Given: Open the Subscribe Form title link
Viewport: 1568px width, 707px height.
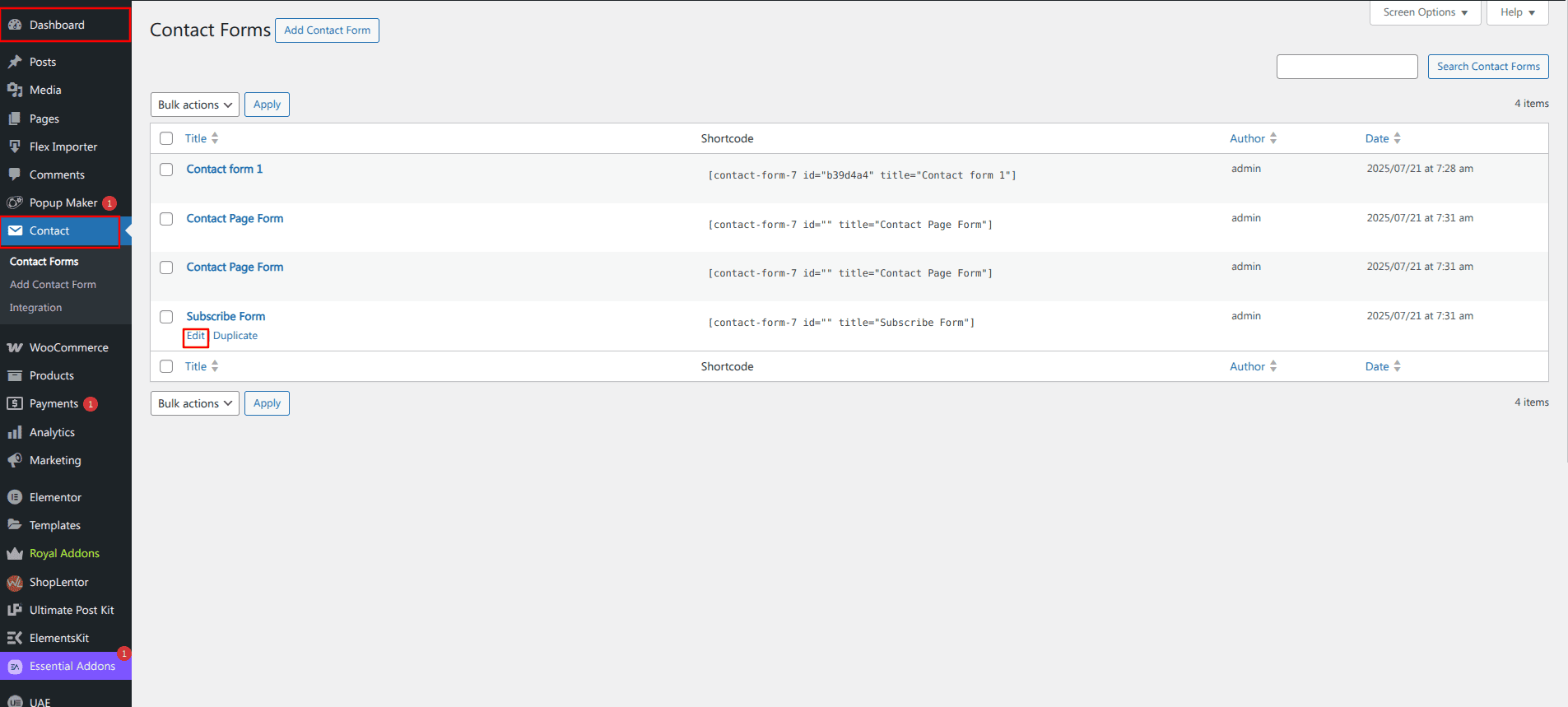Looking at the screenshot, I should point(226,316).
